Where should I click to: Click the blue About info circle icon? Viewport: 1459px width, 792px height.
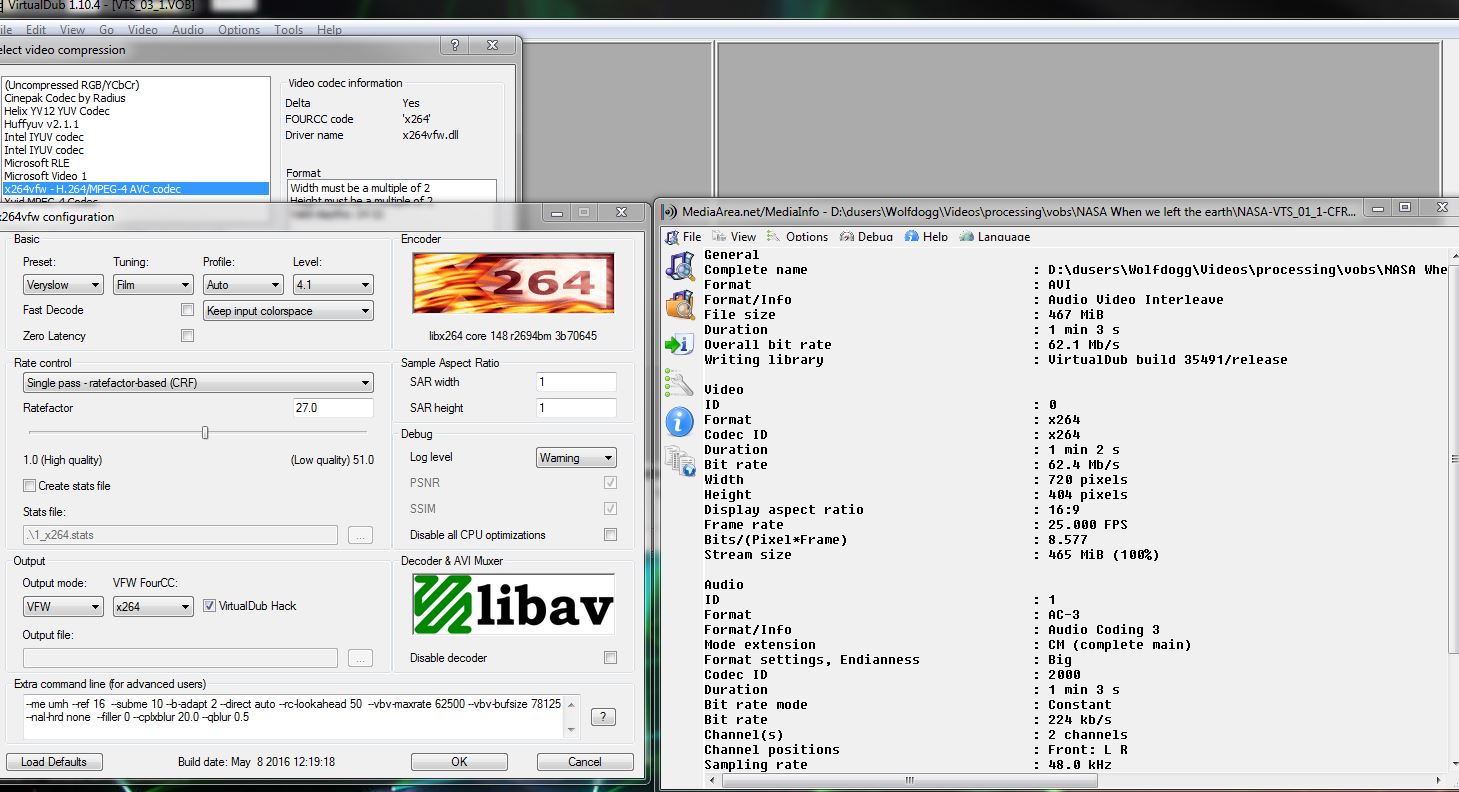point(680,422)
